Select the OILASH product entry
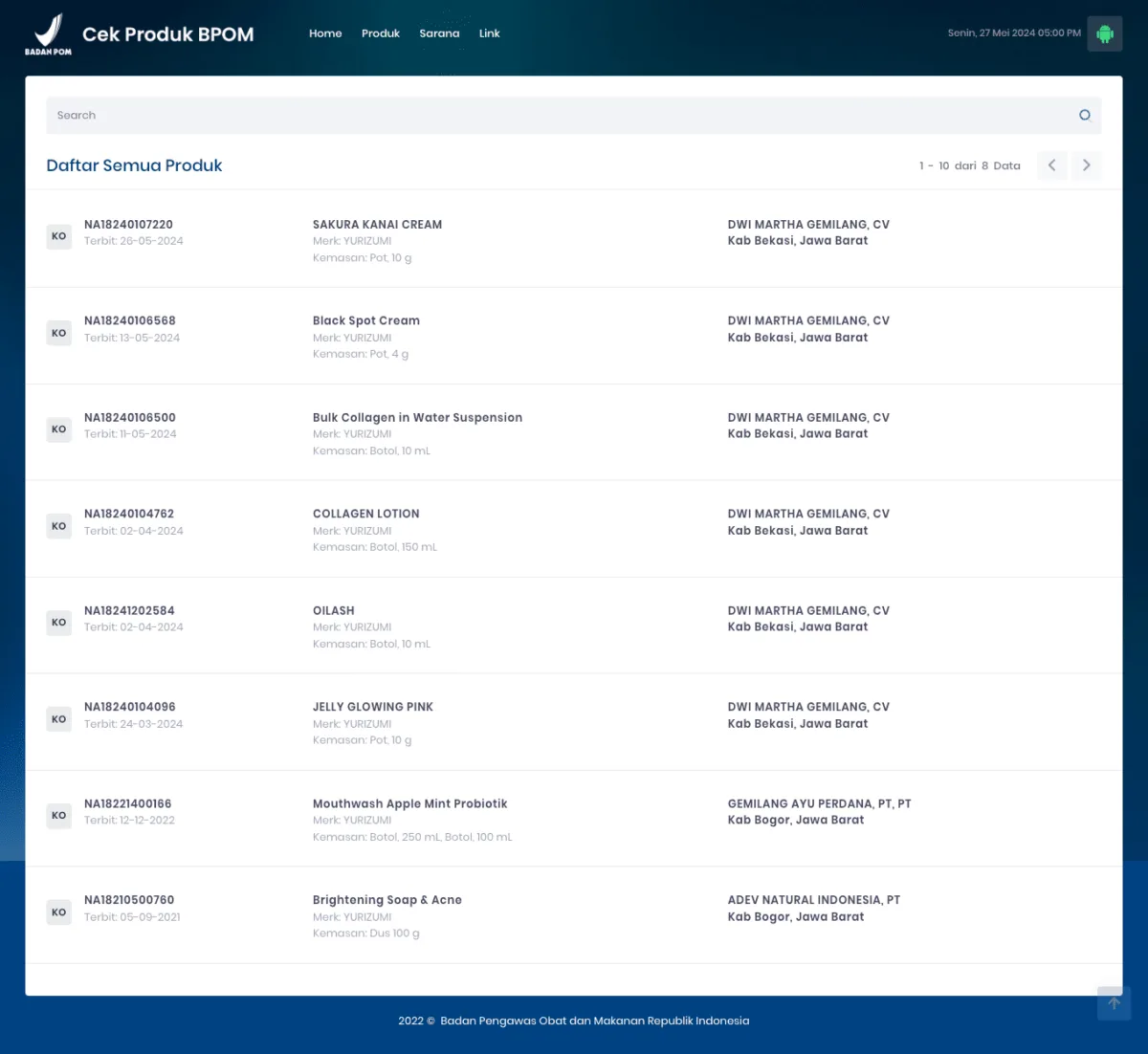The height and width of the screenshot is (1054, 1148). [333, 610]
